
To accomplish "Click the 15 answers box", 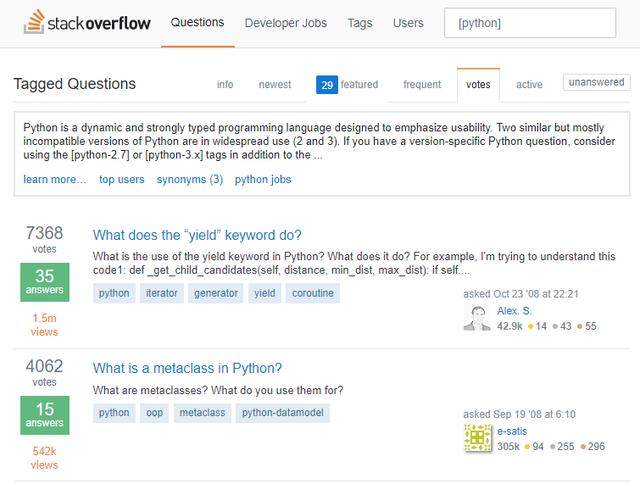I will coord(44,415).
